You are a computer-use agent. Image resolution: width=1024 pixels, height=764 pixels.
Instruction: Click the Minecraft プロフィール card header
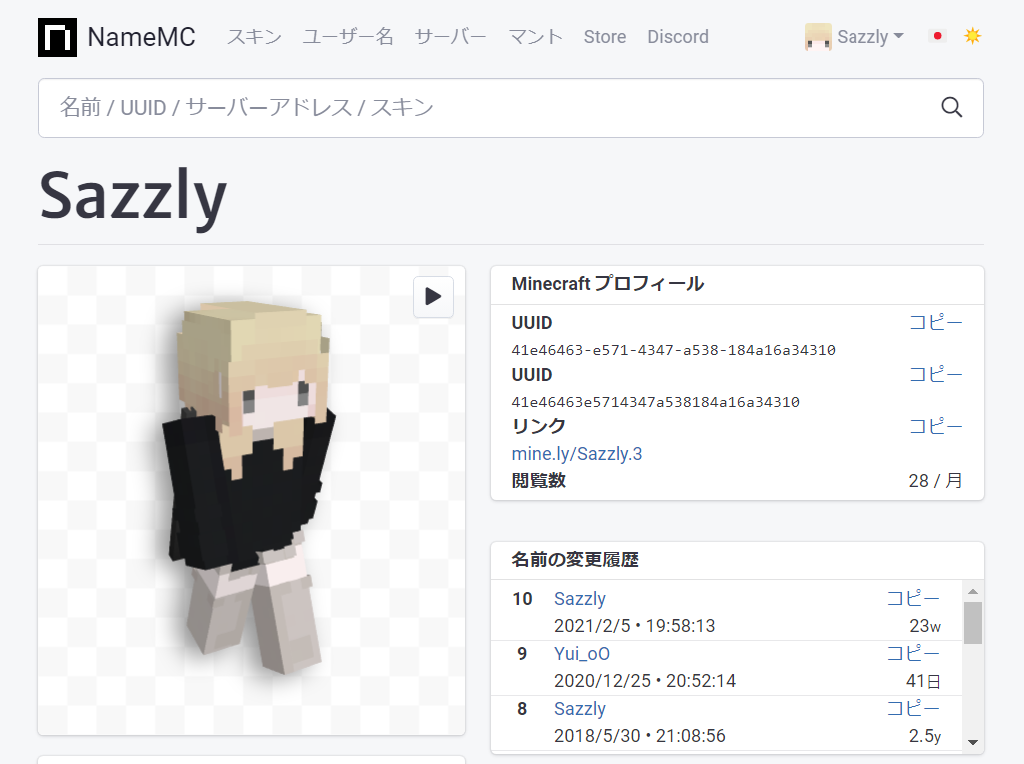coord(737,285)
